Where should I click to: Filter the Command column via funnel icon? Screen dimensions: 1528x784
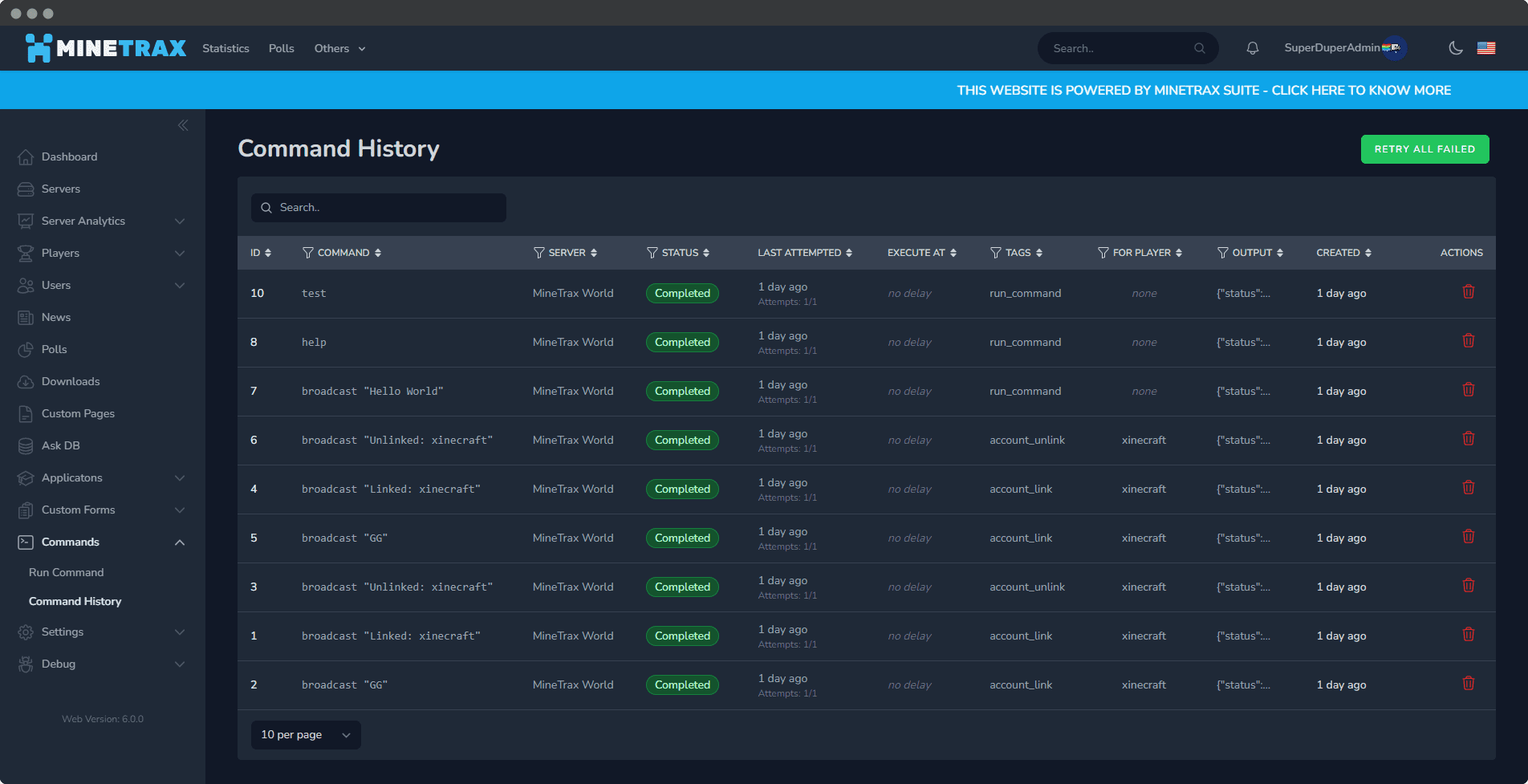tap(307, 253)
